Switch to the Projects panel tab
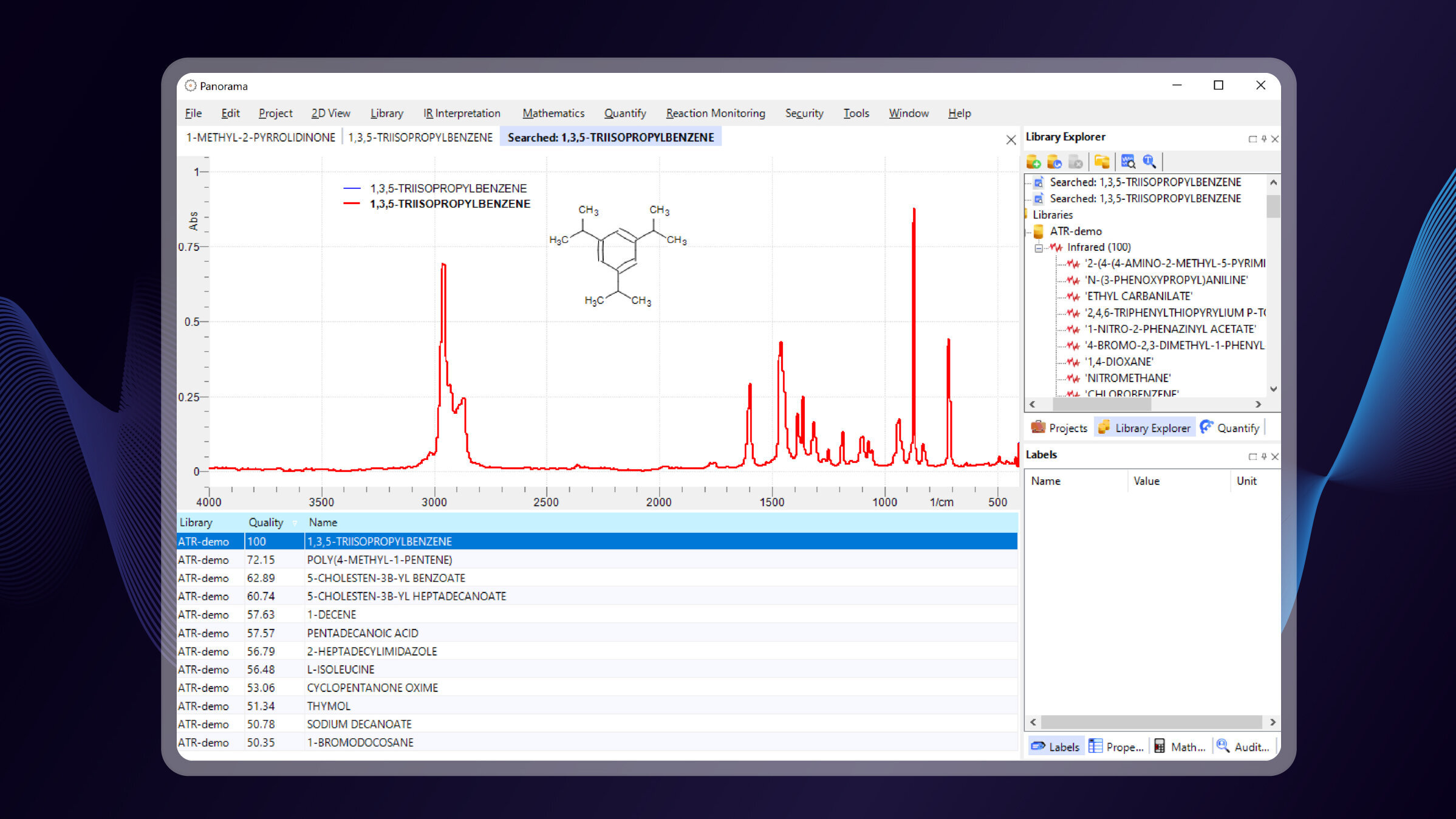Image resolution: width=1456 pixels, height=819 pixels. [1059, 428]
